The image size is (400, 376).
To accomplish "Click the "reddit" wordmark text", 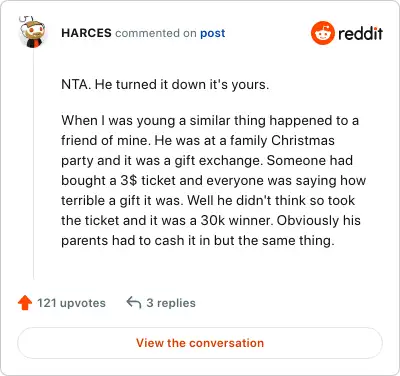I will [360, 33].
